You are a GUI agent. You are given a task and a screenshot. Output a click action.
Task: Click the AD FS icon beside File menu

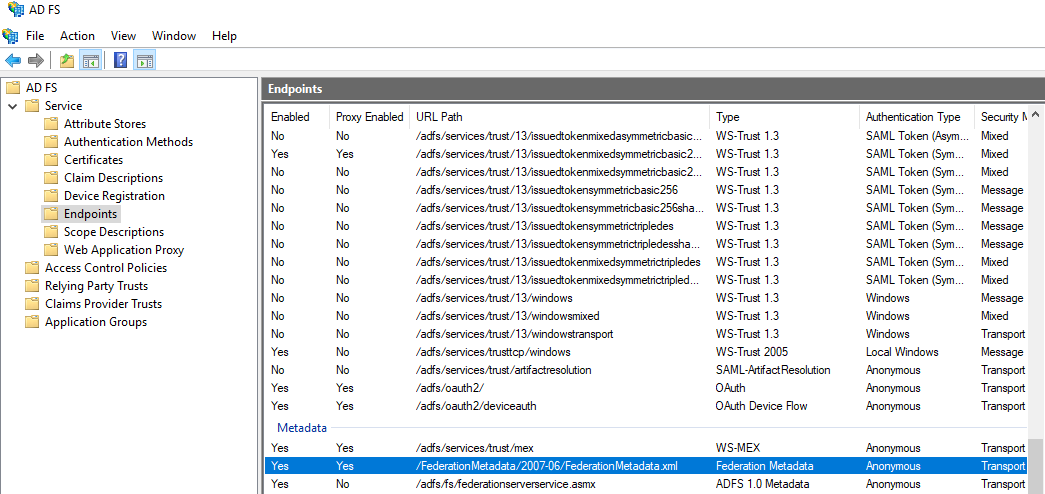click(x=10, y=35)
